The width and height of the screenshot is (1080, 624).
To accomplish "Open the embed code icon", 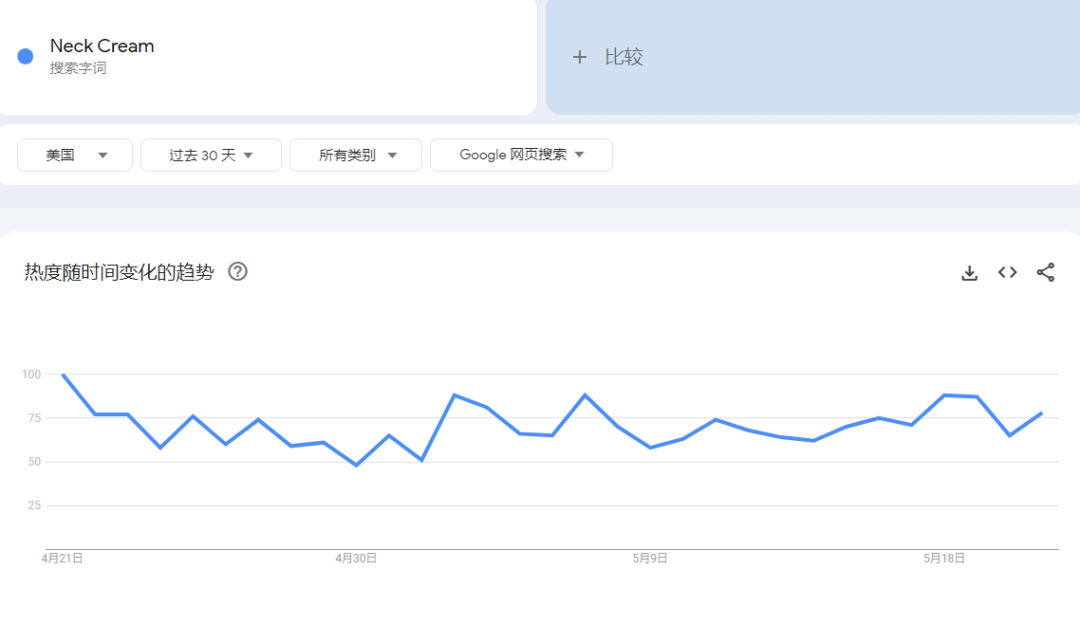I will 1007,273.
